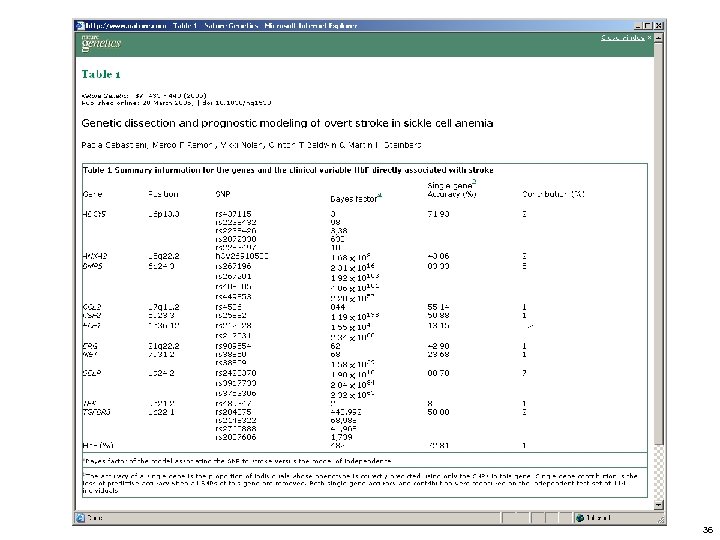This screenshot has width=720, height=540.
Task: Click the green 'Table 1' heading
Action: [101, 74]
